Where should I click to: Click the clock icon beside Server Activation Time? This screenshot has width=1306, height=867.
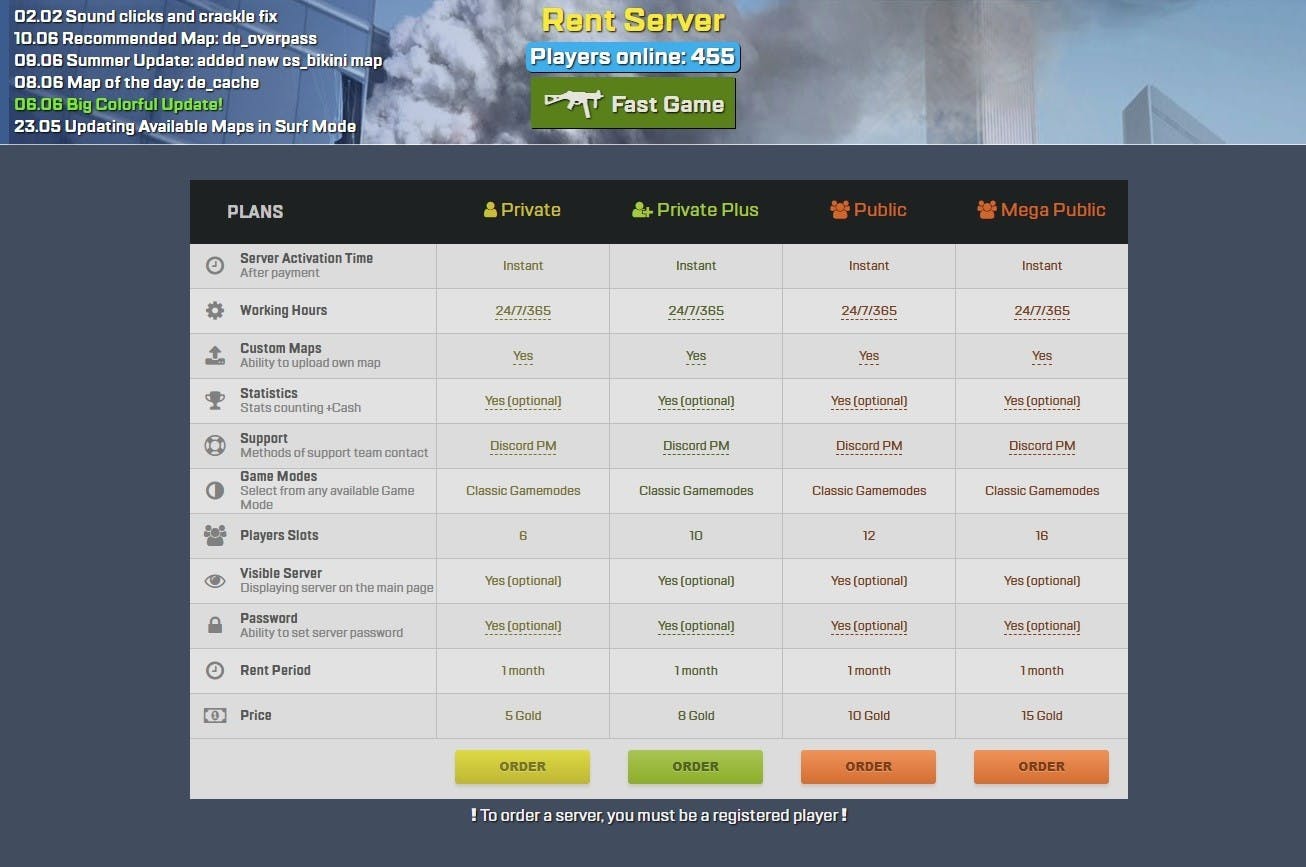coord(215,266)
